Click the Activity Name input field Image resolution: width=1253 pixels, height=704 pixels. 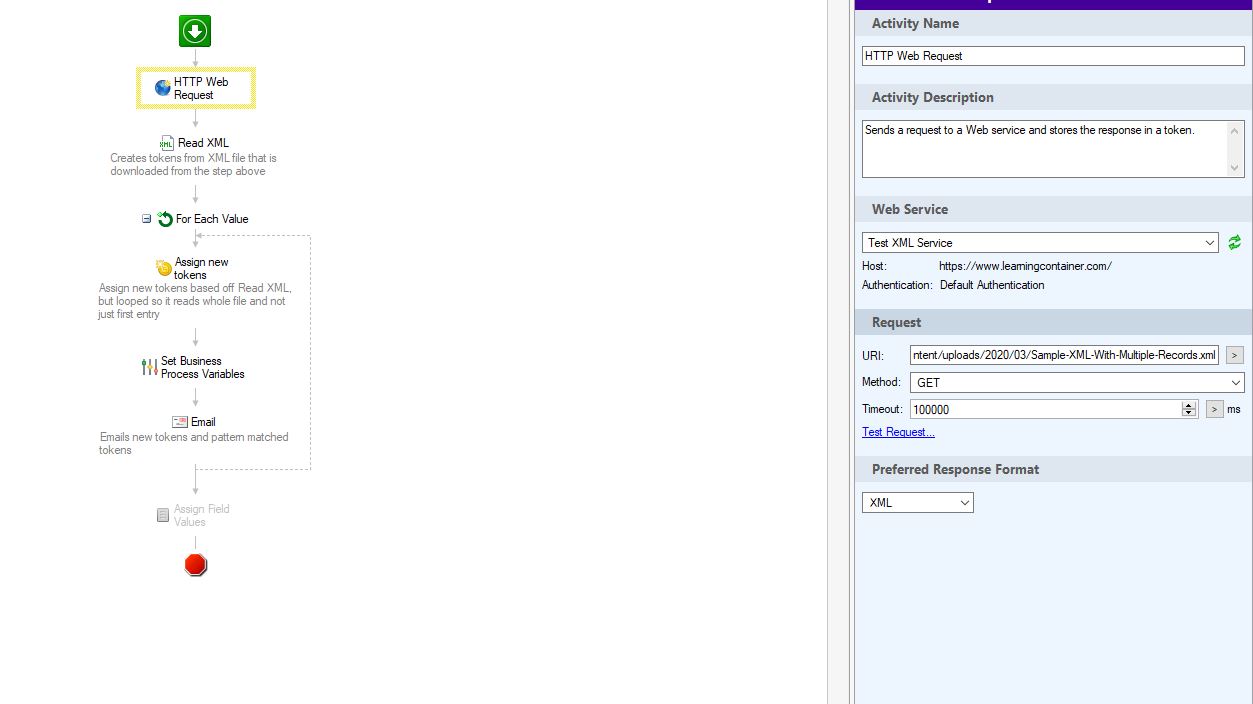1053,56
